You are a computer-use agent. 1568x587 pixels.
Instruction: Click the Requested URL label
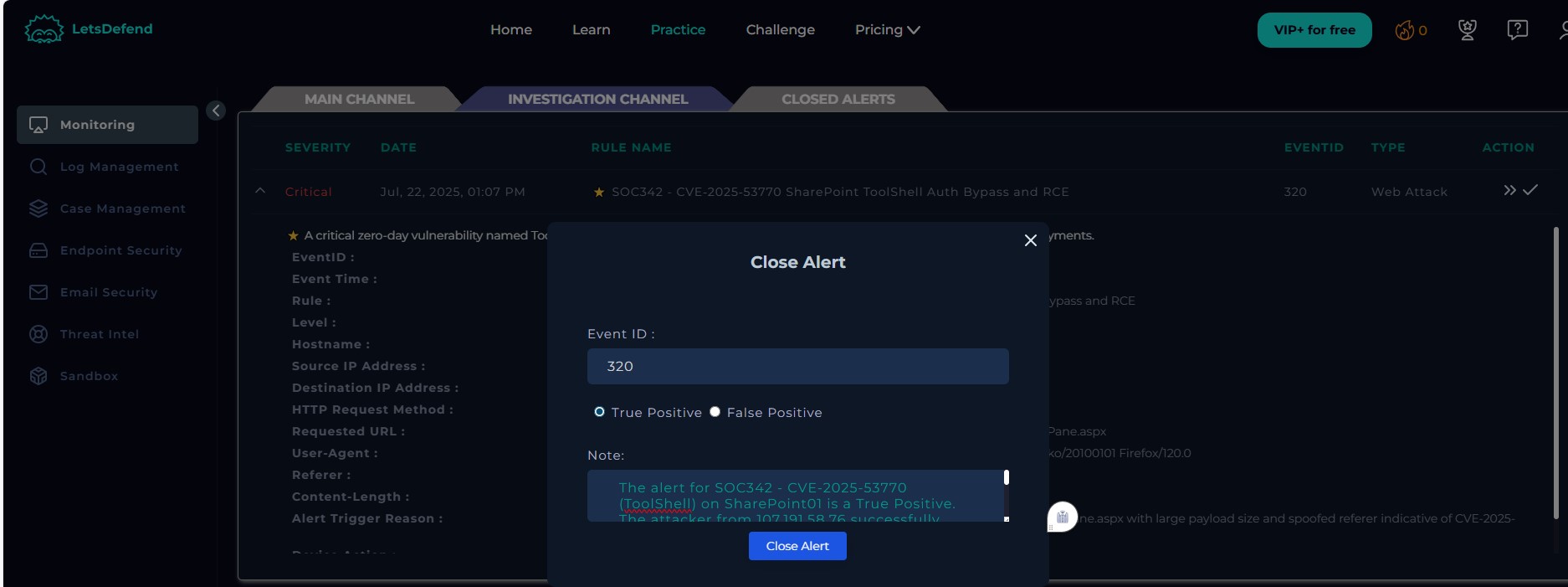click(348, 431)
